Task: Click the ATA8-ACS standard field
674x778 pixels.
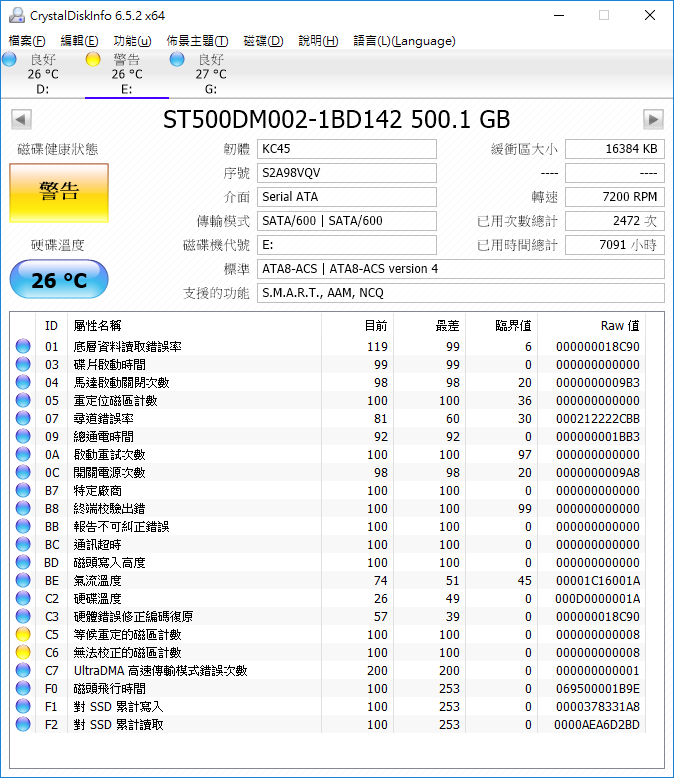Action: point(461,269)
